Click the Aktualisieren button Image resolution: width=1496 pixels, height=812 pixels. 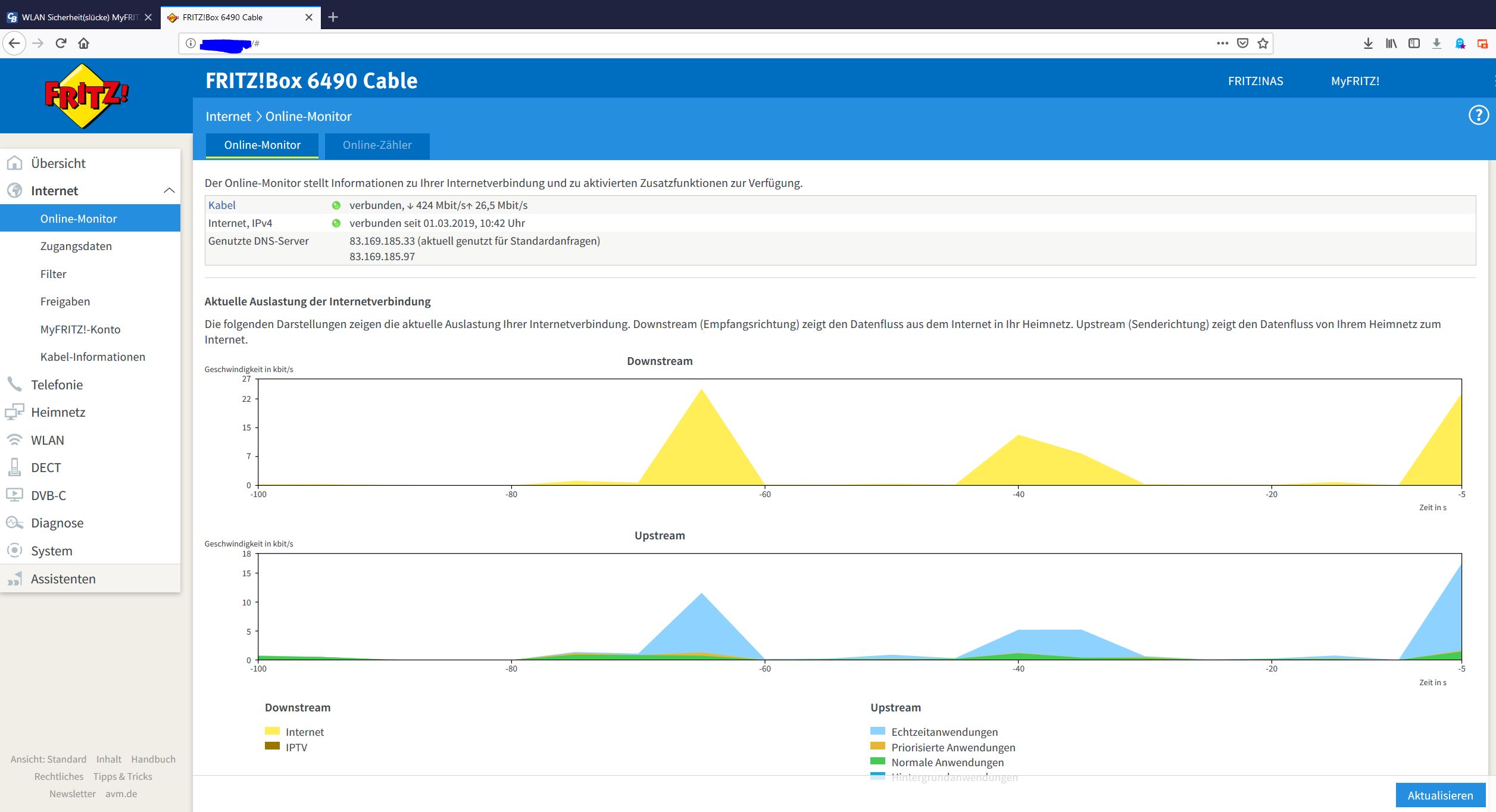1439,795
